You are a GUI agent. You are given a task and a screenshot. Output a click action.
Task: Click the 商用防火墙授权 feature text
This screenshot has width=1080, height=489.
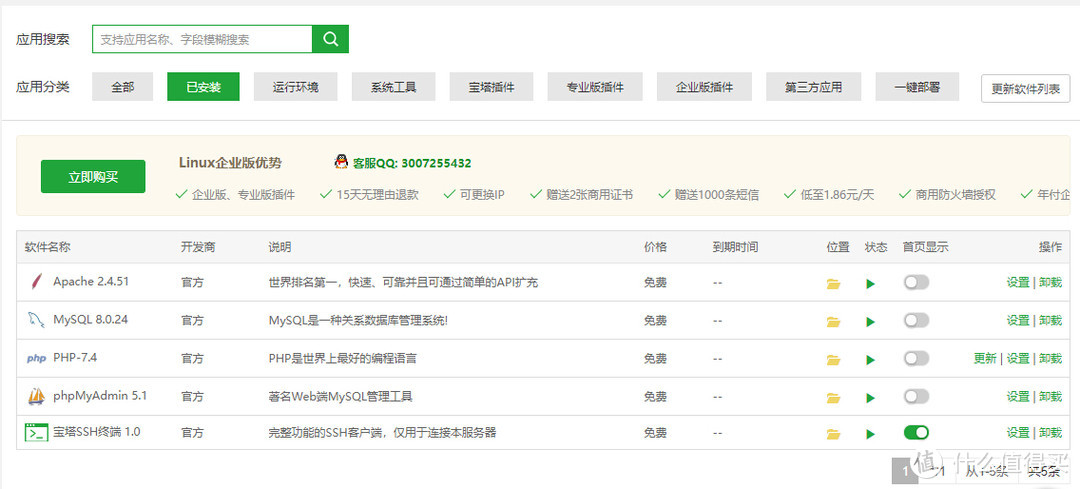[955, 195]
